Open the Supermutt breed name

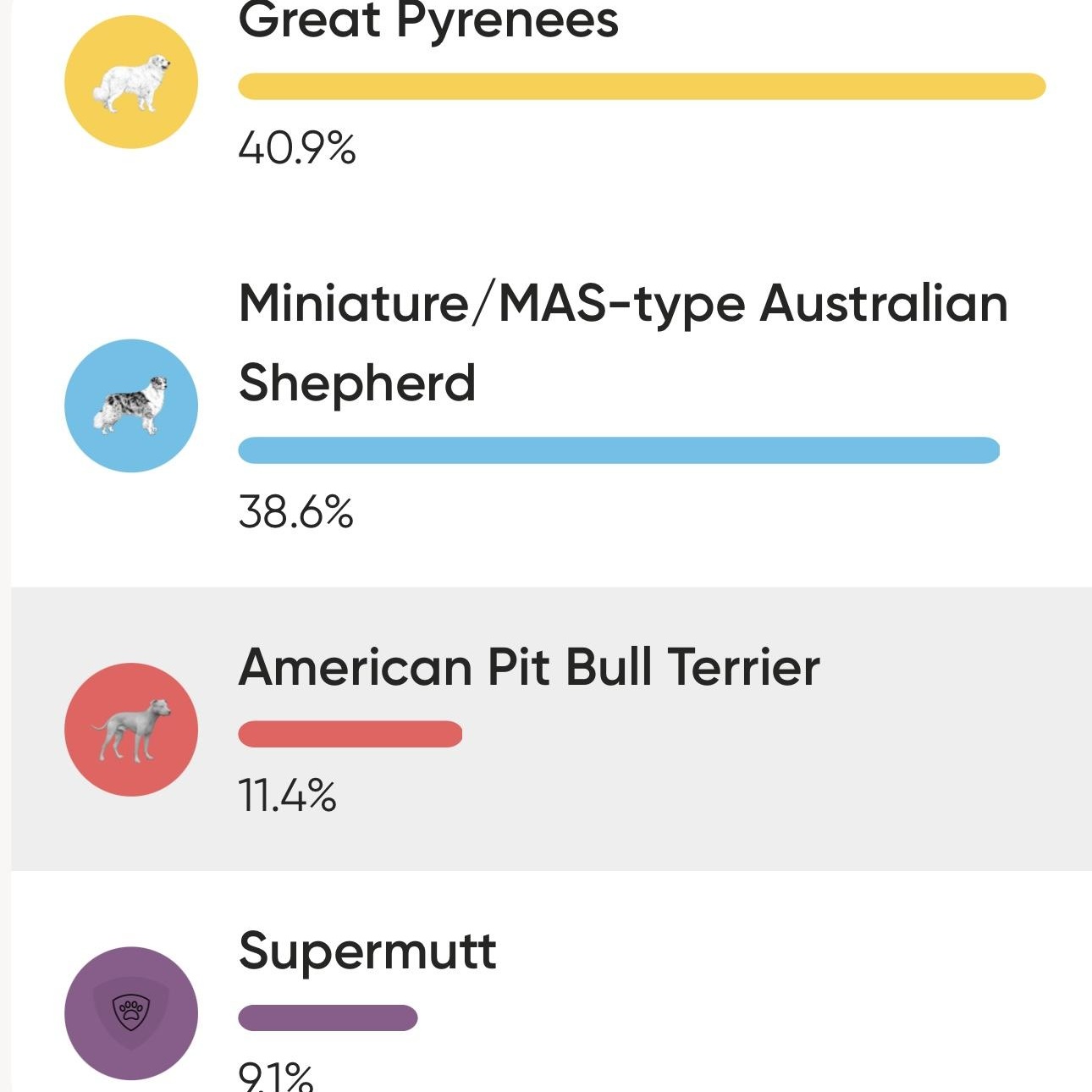[x=367, y=951]
